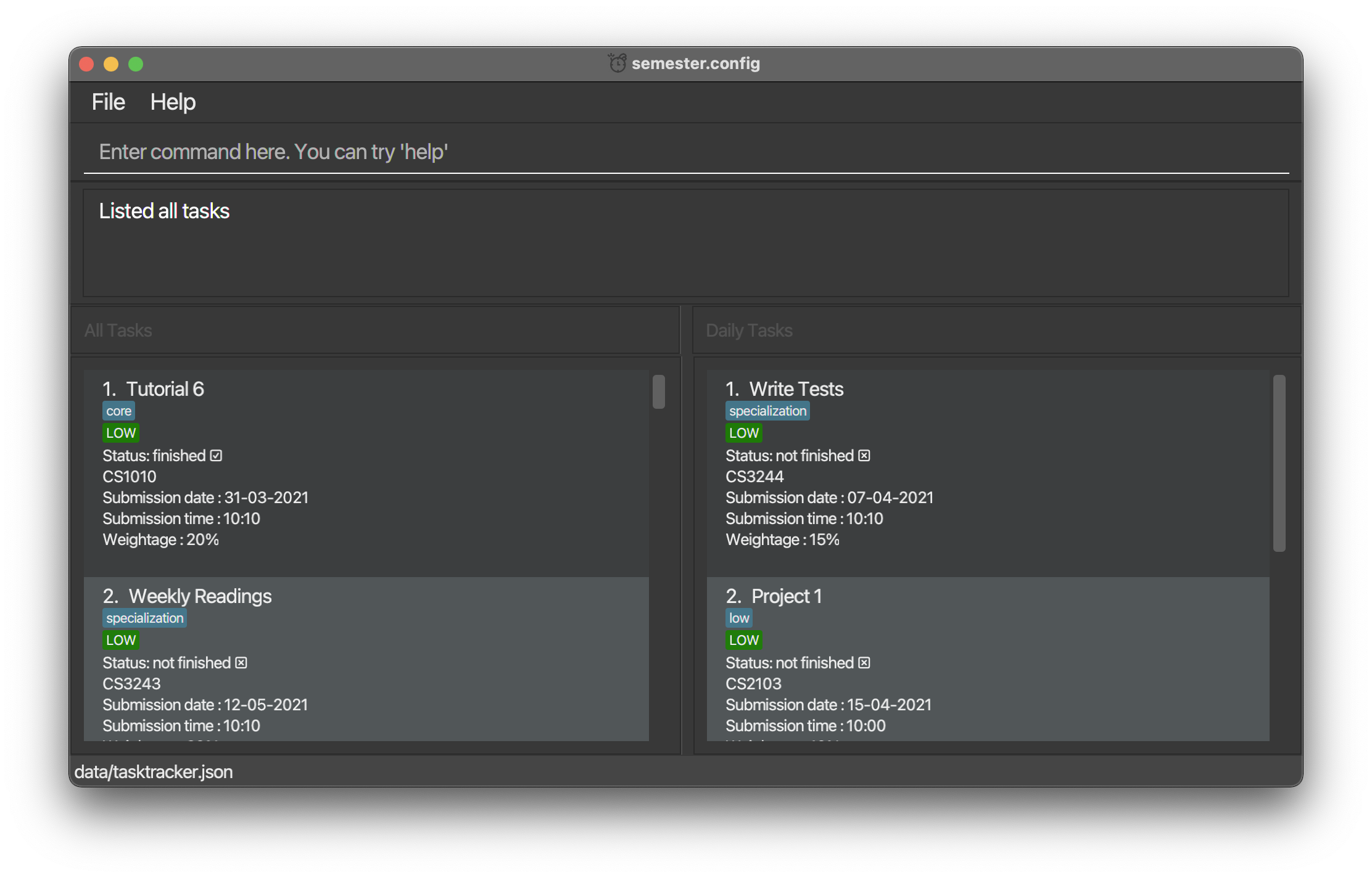The height and width of the screenshot is (878, 1372).
Task: Click finished checkmark icon on Tutorial 6
Action: [216, 456]
